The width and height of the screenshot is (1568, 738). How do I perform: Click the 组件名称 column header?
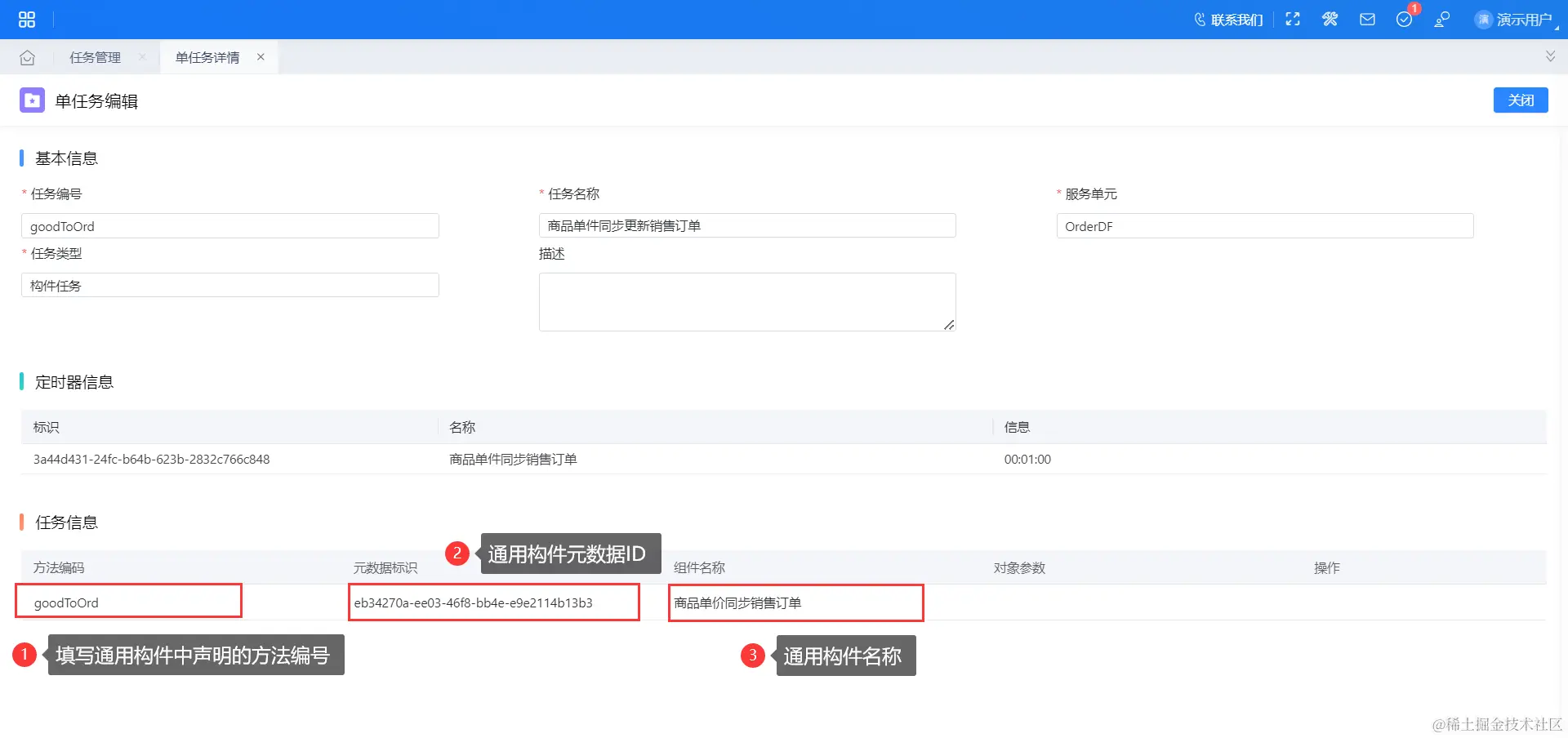pyautogui.click(x=699, y=567)
